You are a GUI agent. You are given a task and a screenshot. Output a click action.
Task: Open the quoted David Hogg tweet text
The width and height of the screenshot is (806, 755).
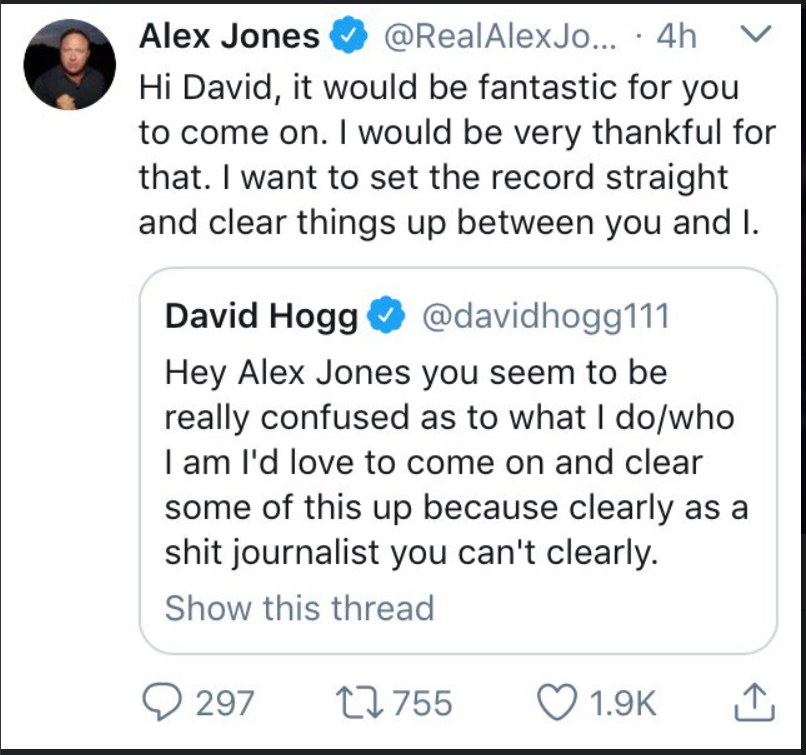[x=456, y=463]
